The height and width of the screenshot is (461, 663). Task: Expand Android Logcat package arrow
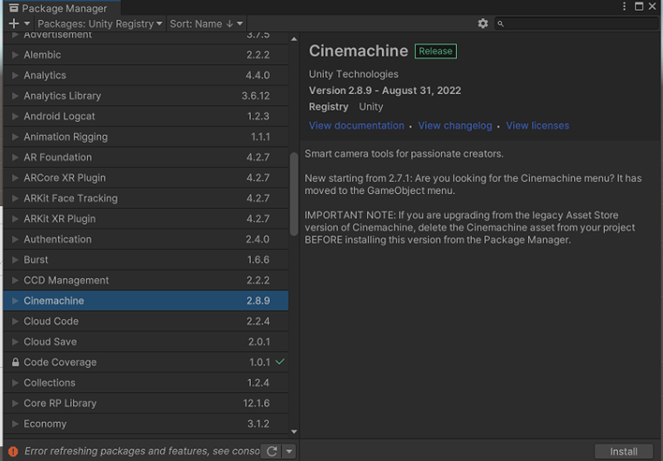(x=15, y=116)
